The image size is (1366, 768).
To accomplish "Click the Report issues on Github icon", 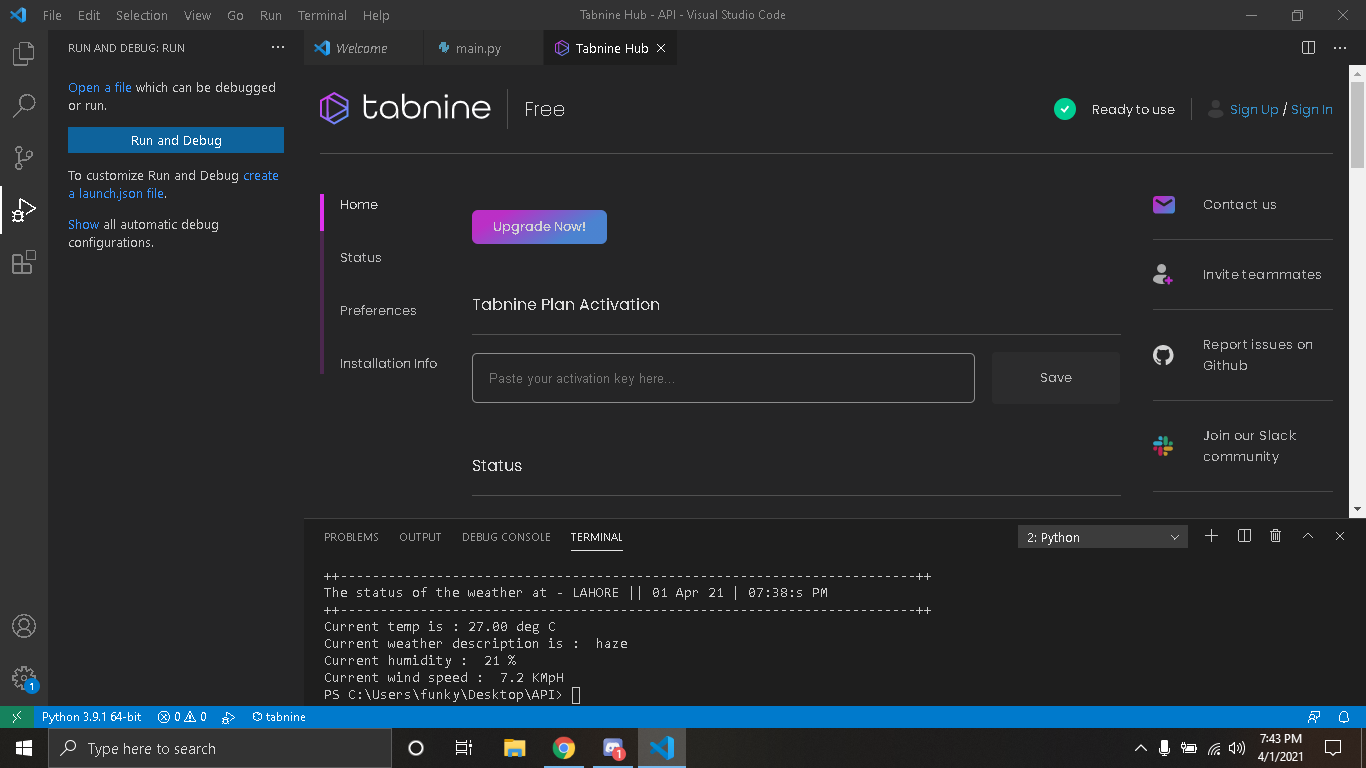I will pyautogui.click(x=1163, y=355).
